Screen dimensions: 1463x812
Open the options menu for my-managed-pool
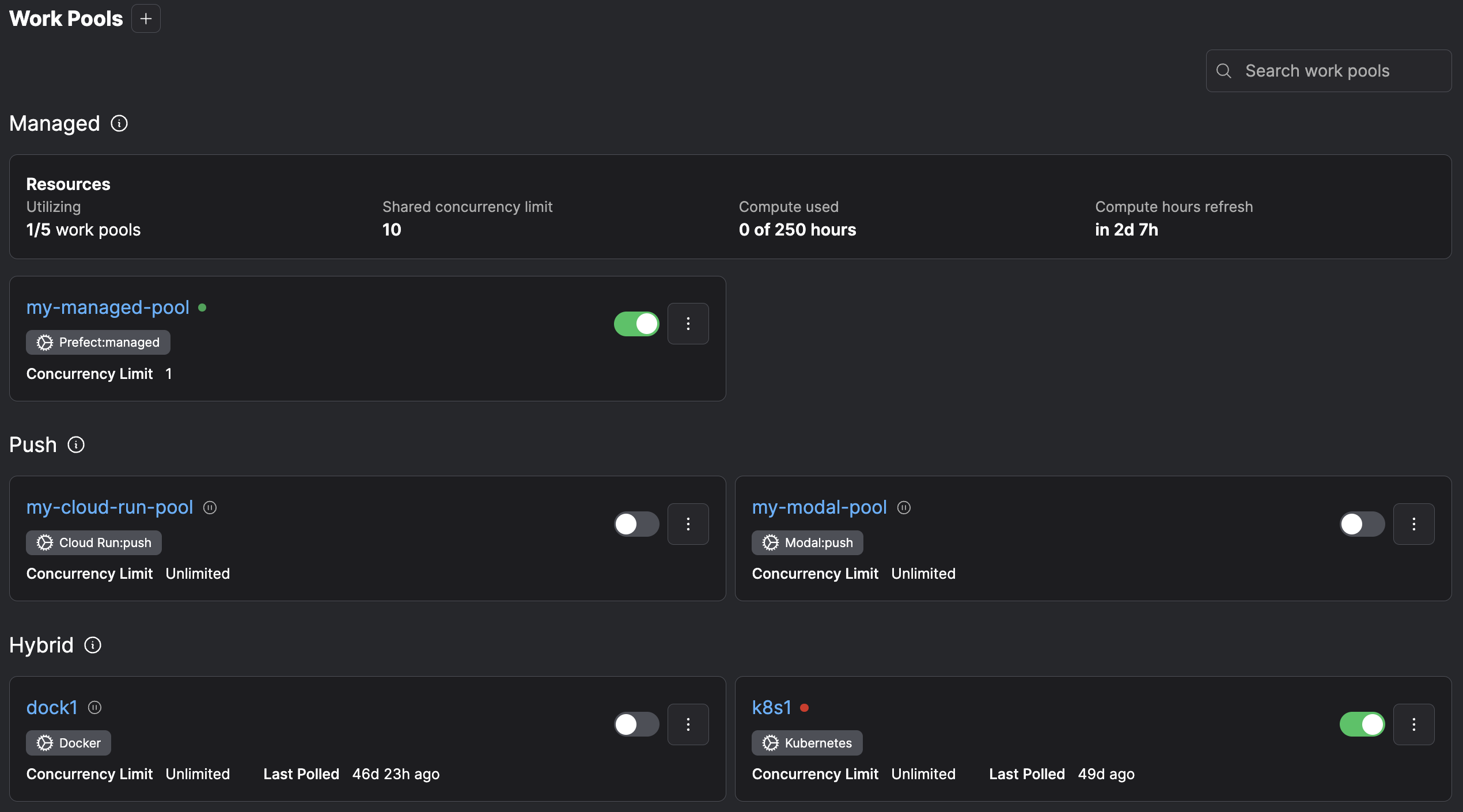(688, 324)
